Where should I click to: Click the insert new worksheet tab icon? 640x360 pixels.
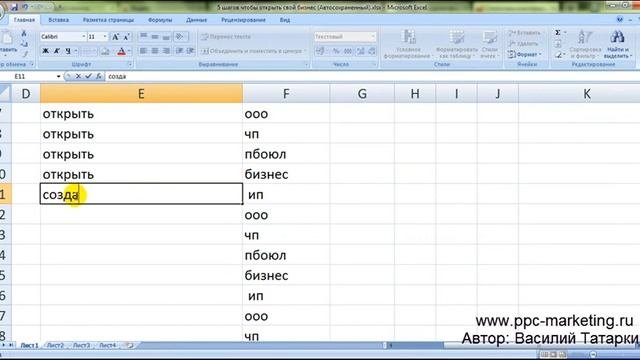[x=129, y=346]
